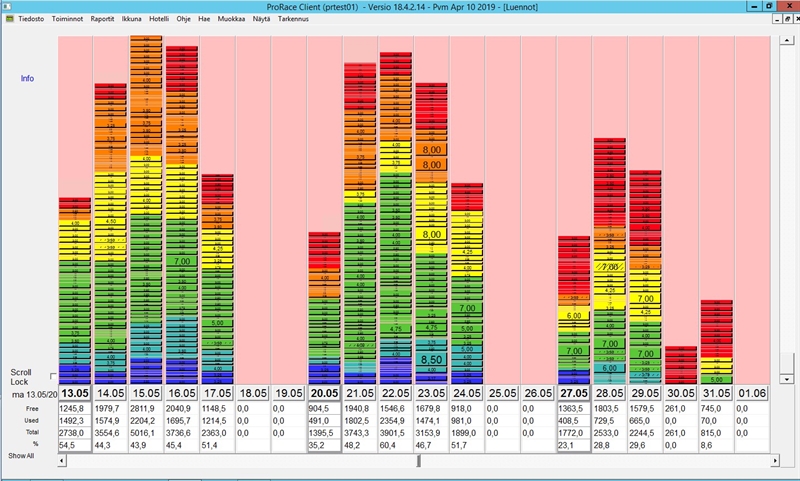Click the Info link on the left

[x=27, y=78]
